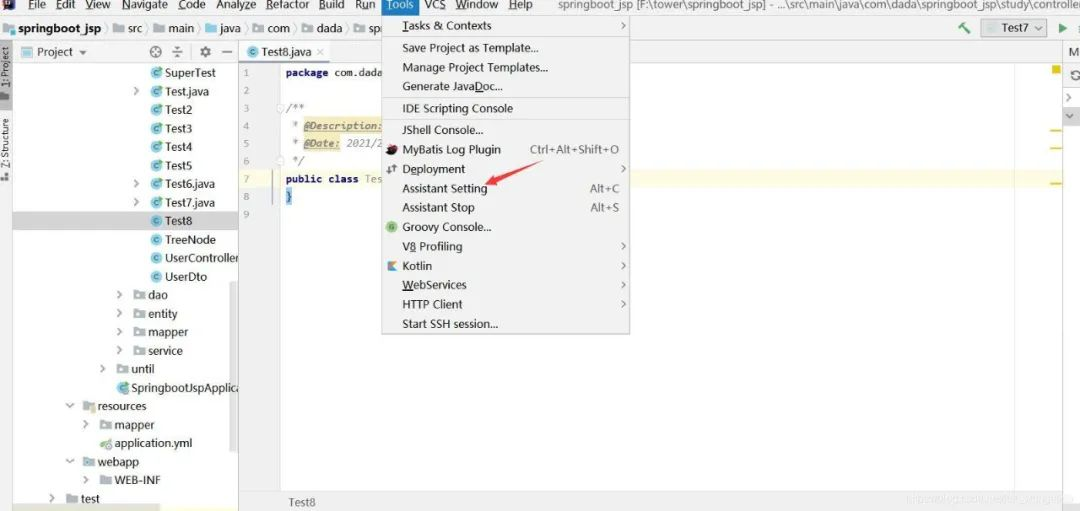Open the VCS menu
Image resolution: width=1080 pixels, height=511 pixels.
(x=435, y=6)
